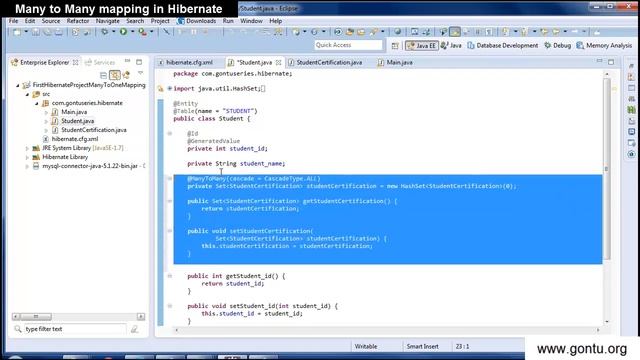Click the green Run button

point(123,31)
